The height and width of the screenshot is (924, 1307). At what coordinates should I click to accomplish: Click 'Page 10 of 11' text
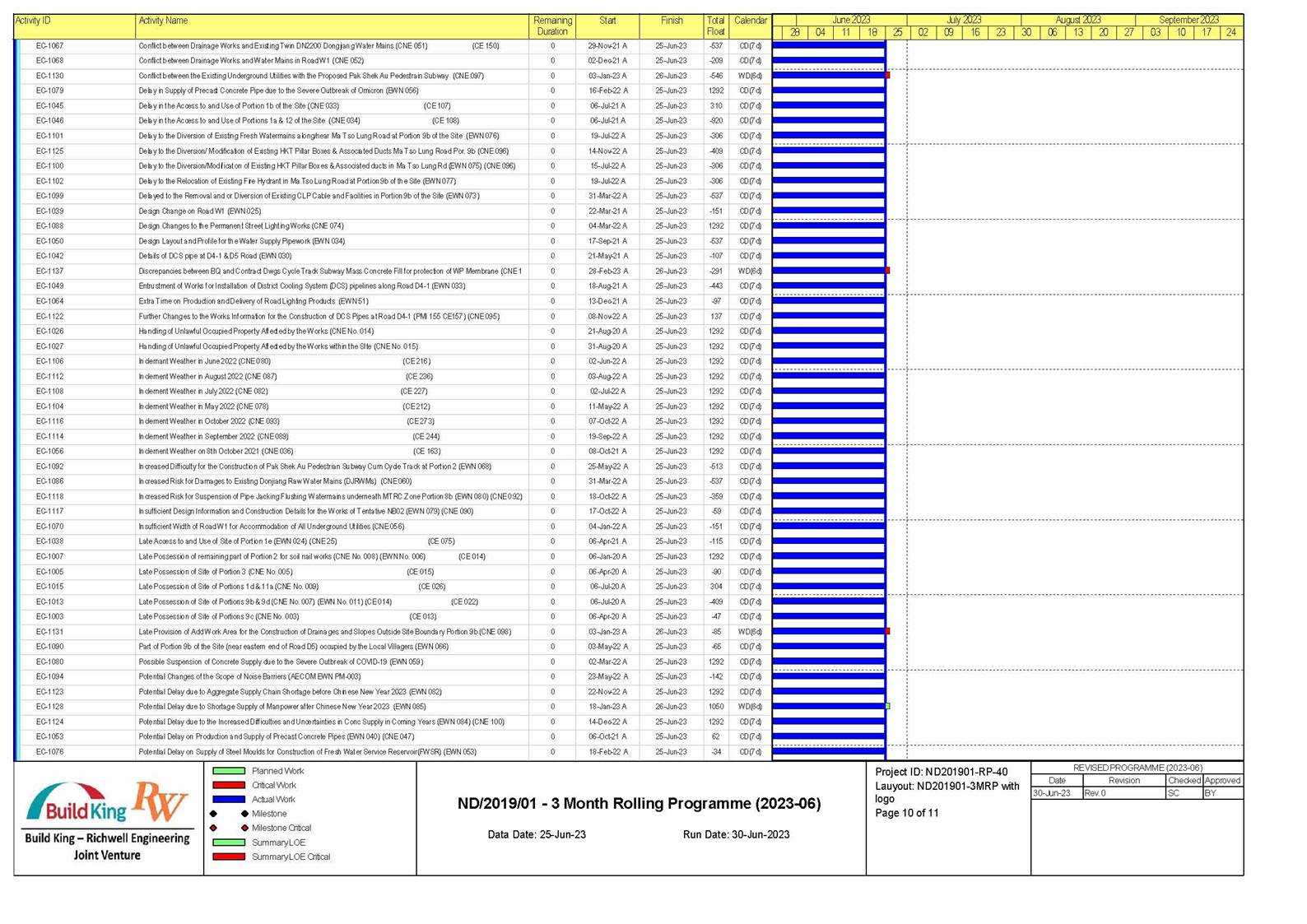[906, 813]
